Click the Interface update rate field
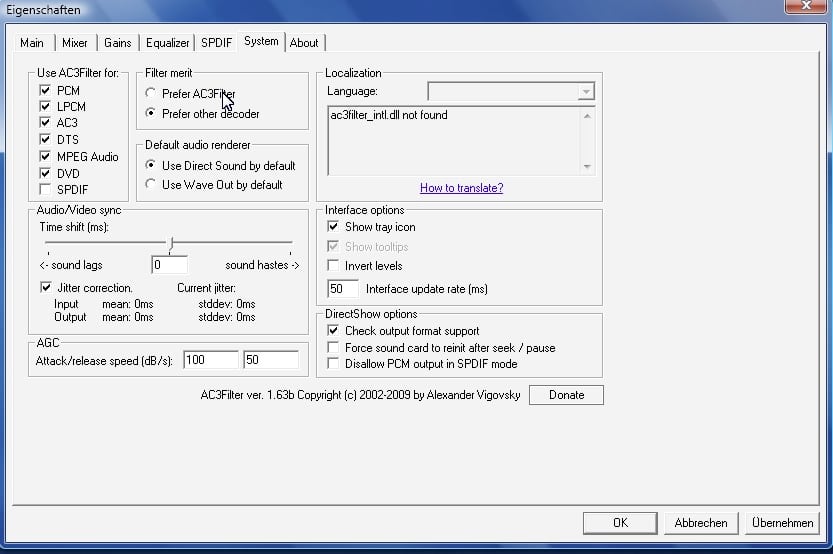Viewport: 833px width, 554px height. tap(343, 289)
